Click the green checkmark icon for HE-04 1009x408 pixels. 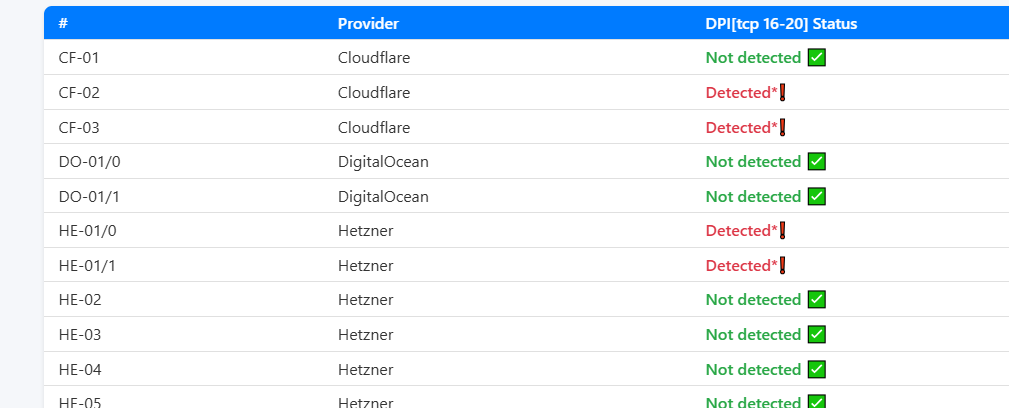click(816, 370)
